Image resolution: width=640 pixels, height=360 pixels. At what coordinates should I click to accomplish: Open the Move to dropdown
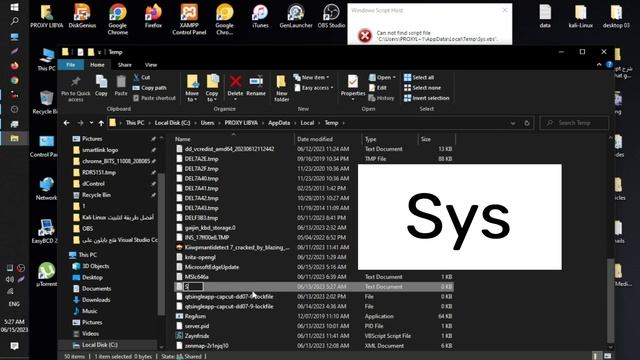pyautogui.click(x=192, y=88)
